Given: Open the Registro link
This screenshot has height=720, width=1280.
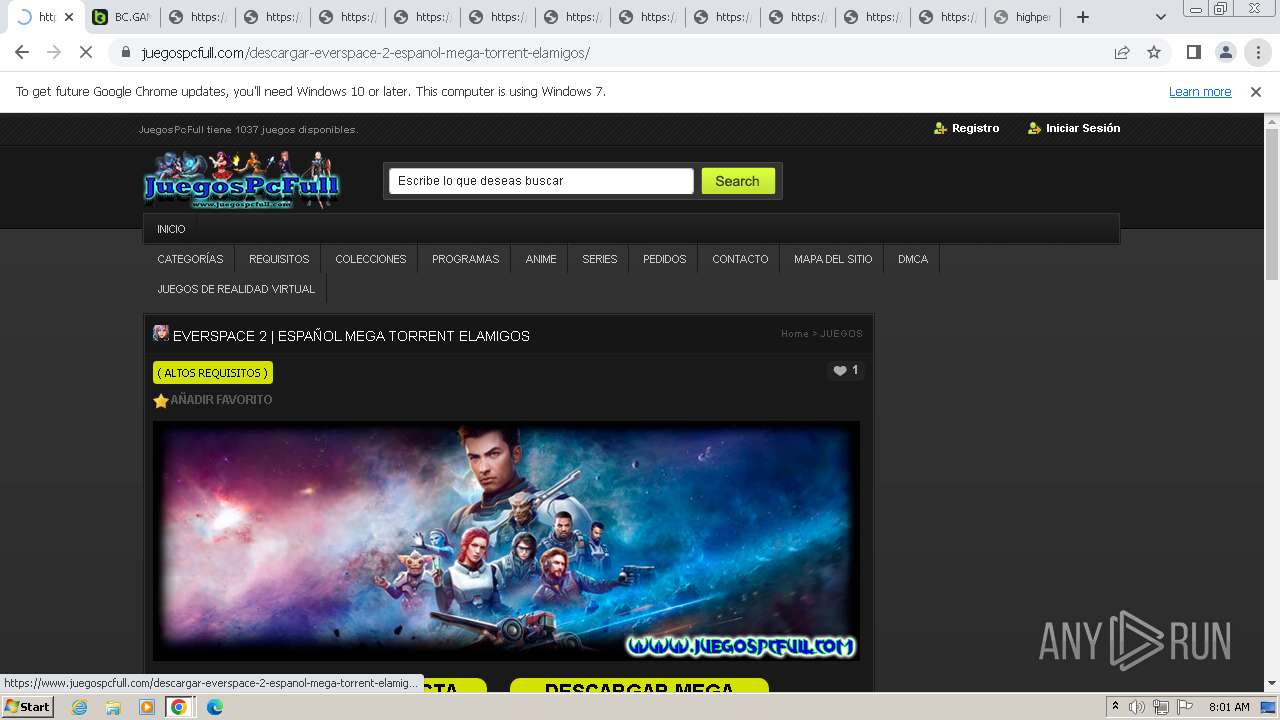Looking at the screenshot, I should click(x=975, y=128).
